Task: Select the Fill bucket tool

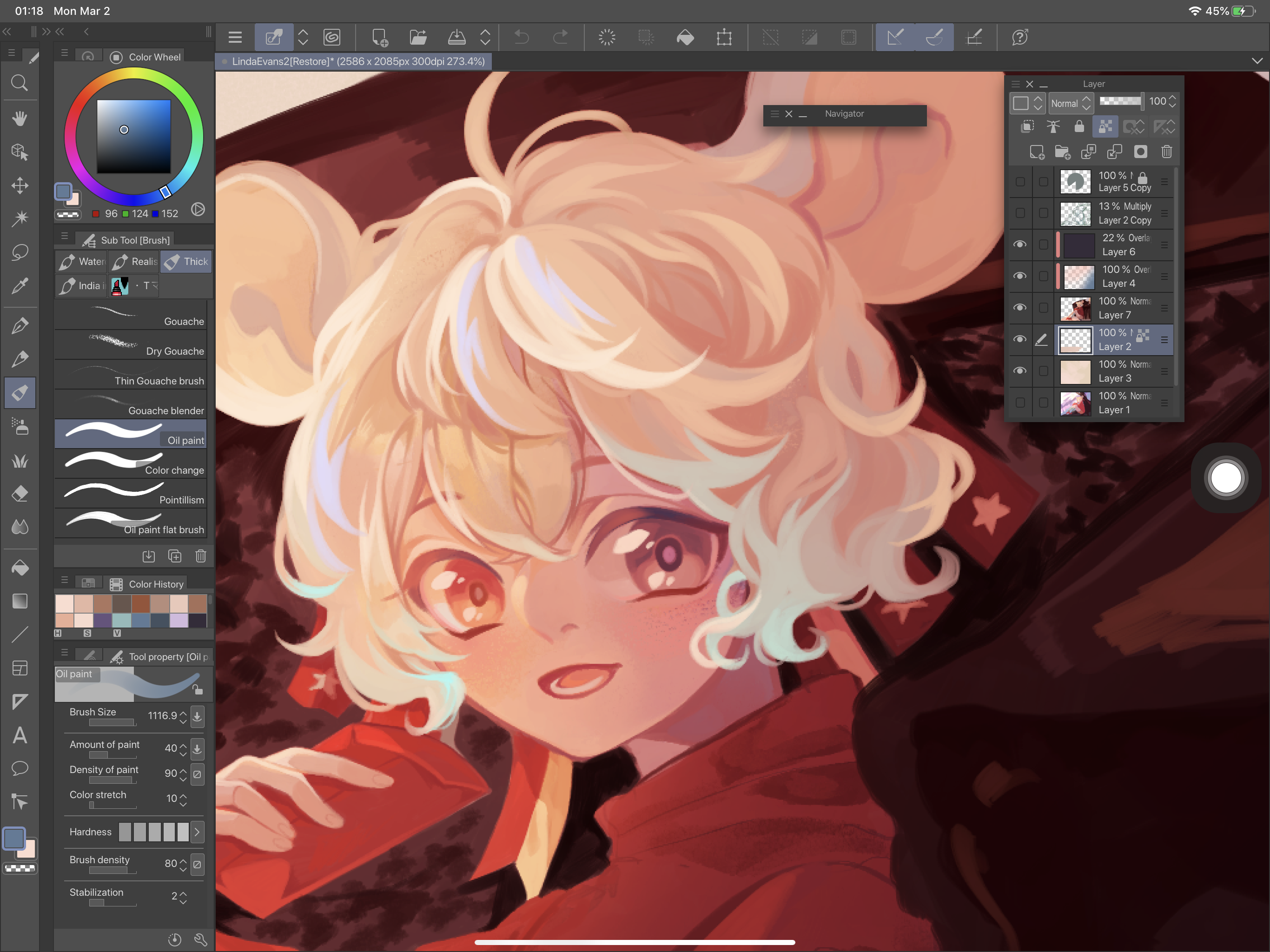Action: (20, 568)
